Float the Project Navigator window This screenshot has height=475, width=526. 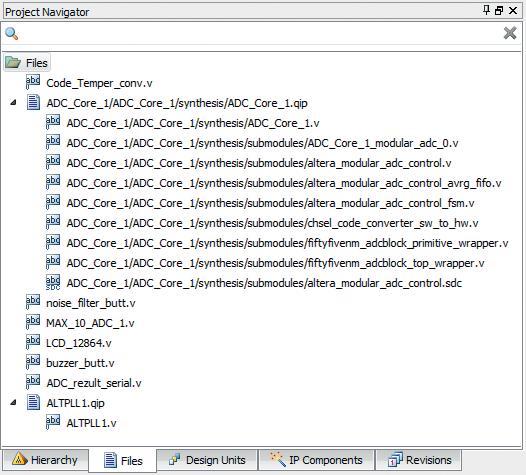[499, 10]
